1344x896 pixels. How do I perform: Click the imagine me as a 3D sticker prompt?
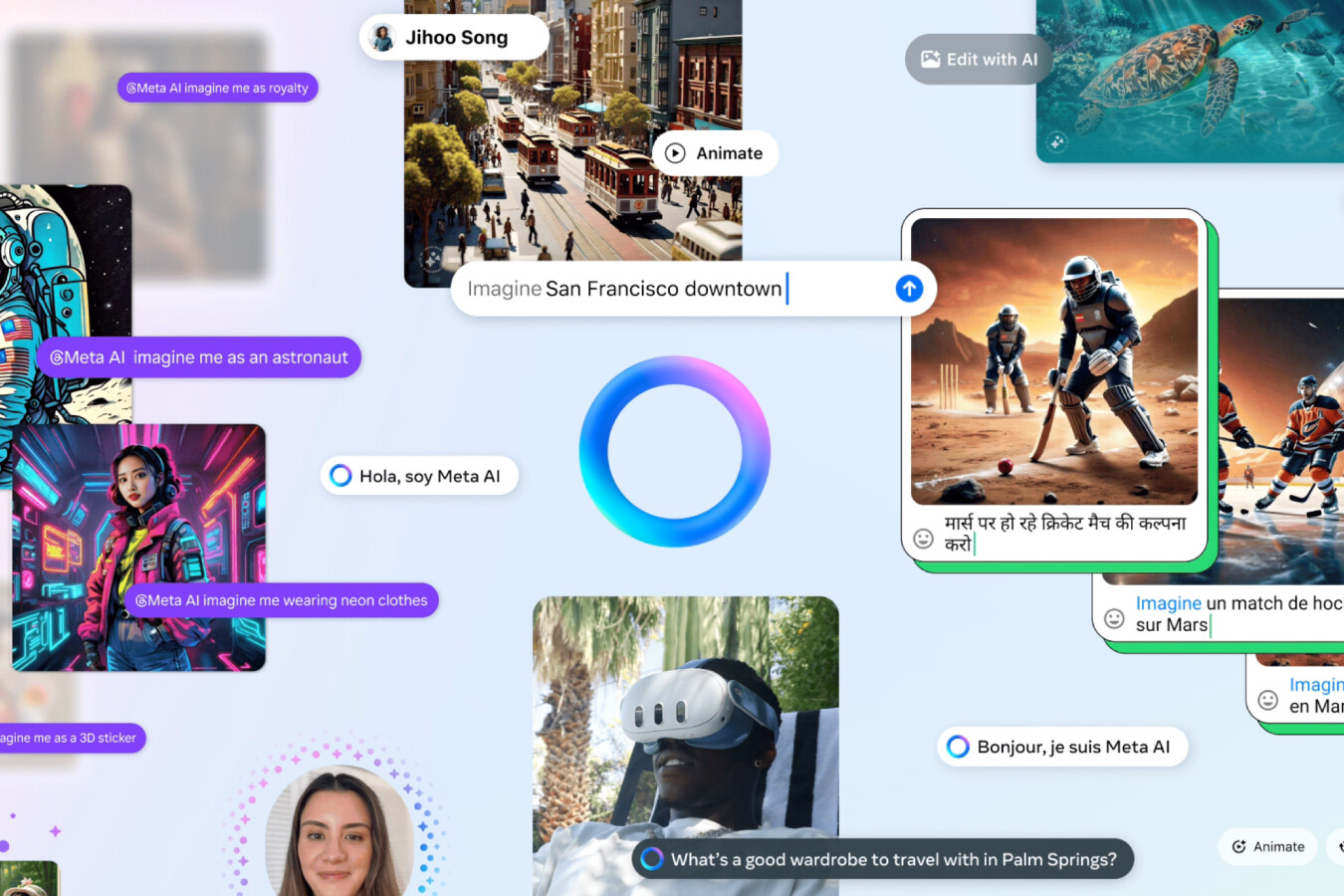[70, 738]
